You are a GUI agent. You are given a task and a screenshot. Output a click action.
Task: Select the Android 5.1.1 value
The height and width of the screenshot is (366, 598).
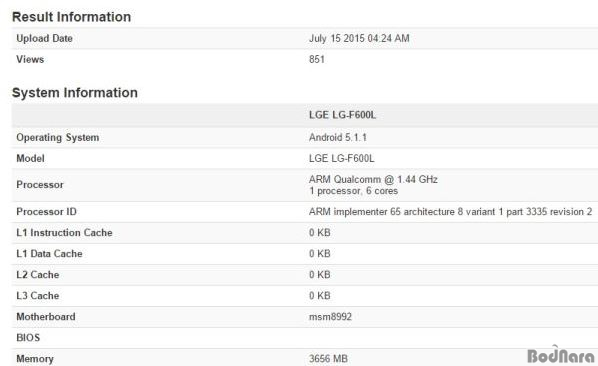pyautogui.click(x=338, y=137)
